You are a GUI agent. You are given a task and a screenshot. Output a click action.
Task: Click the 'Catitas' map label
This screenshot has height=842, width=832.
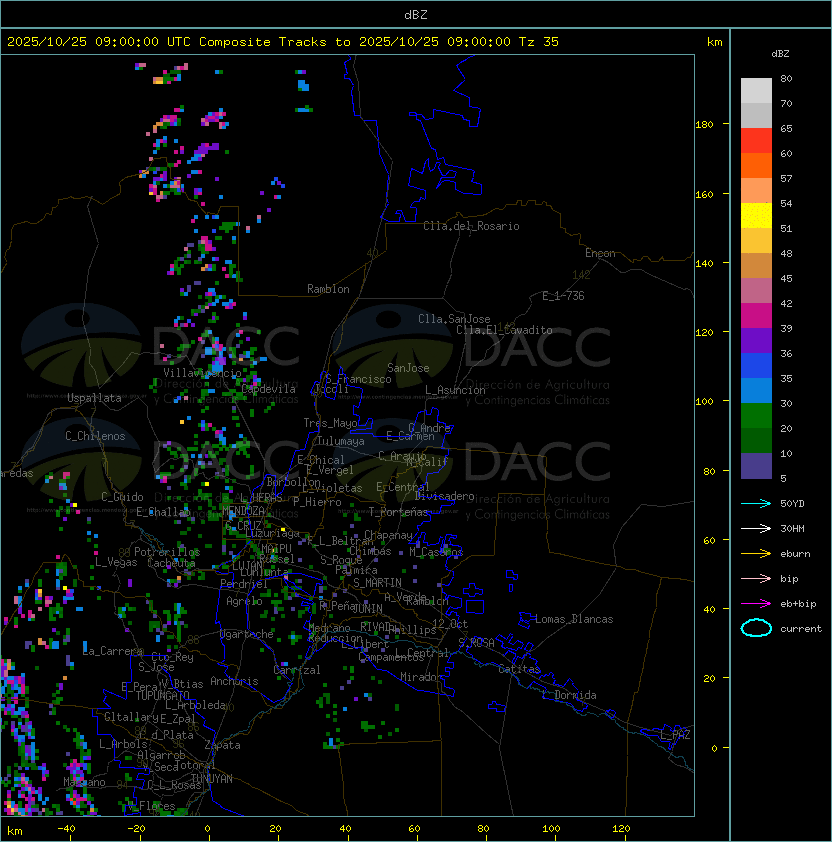[x=519, y=669]
